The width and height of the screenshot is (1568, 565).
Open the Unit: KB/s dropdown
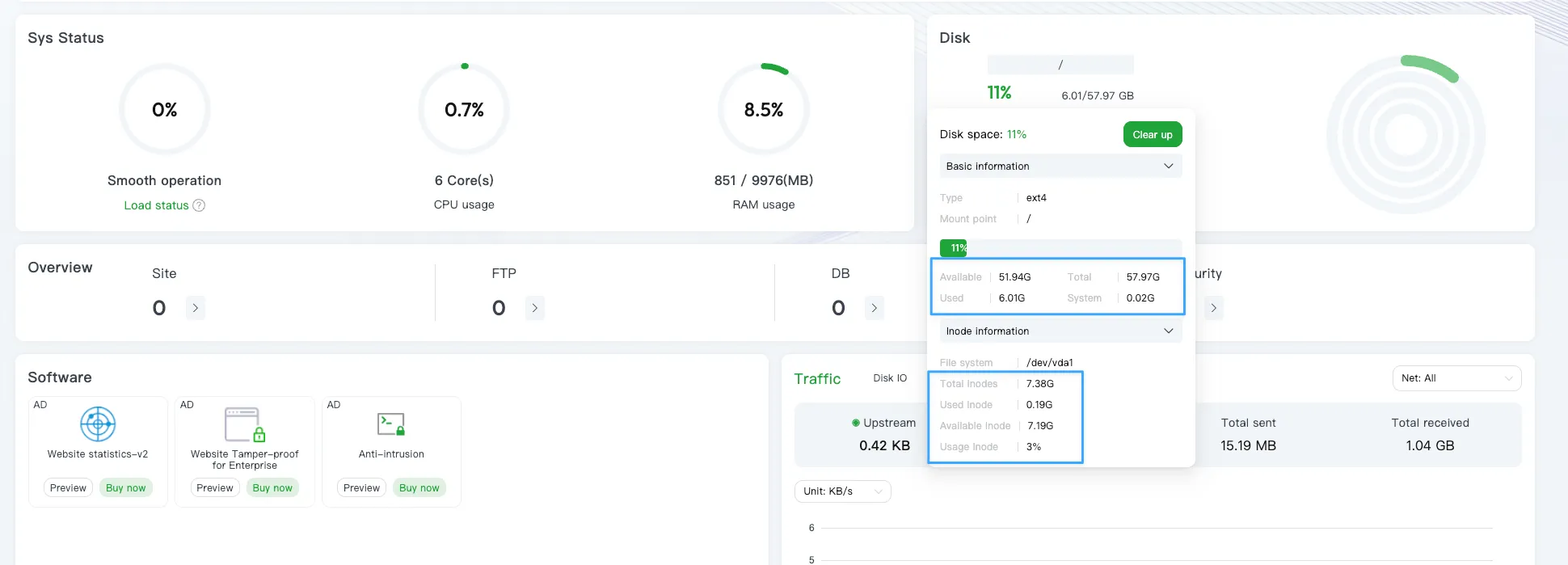point(842,491)
